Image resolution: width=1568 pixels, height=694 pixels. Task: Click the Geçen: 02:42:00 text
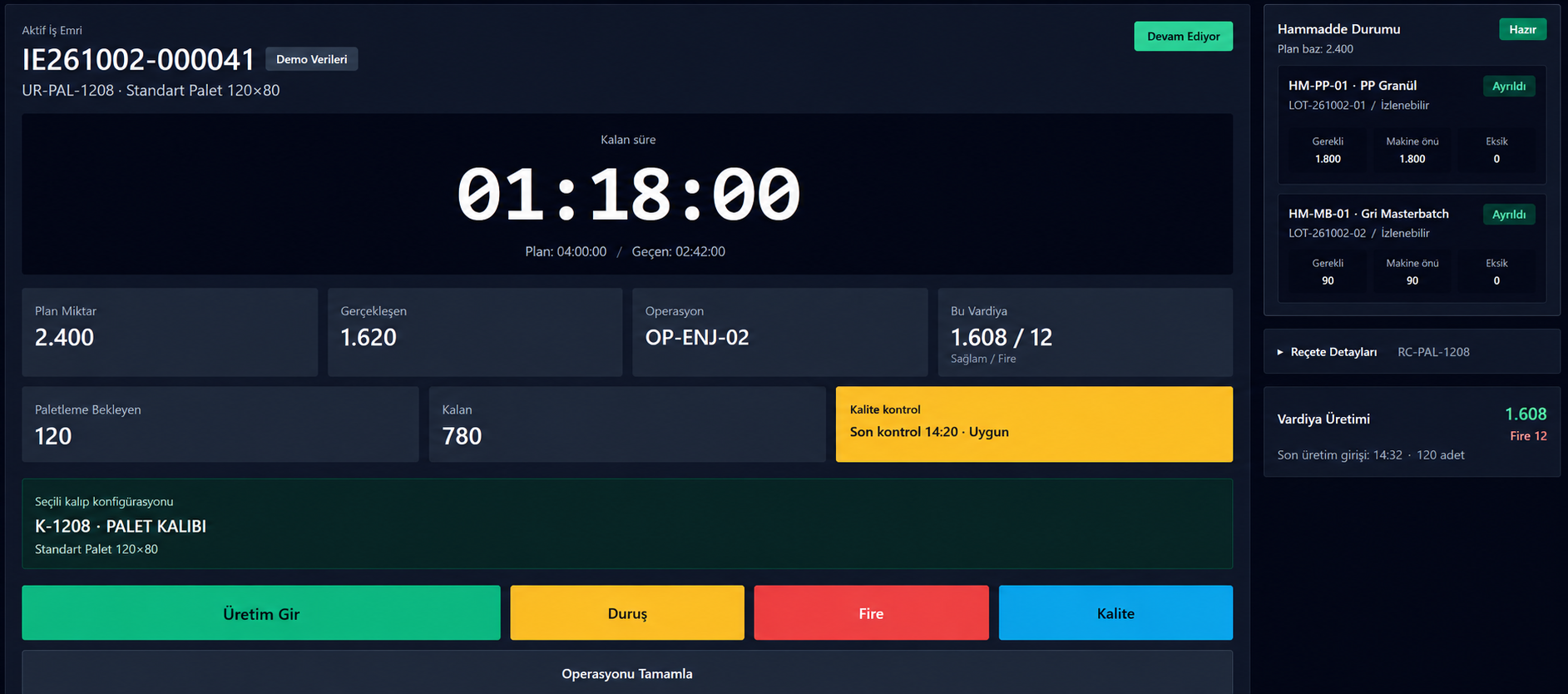pyautogui.click(x=678, y=251)
